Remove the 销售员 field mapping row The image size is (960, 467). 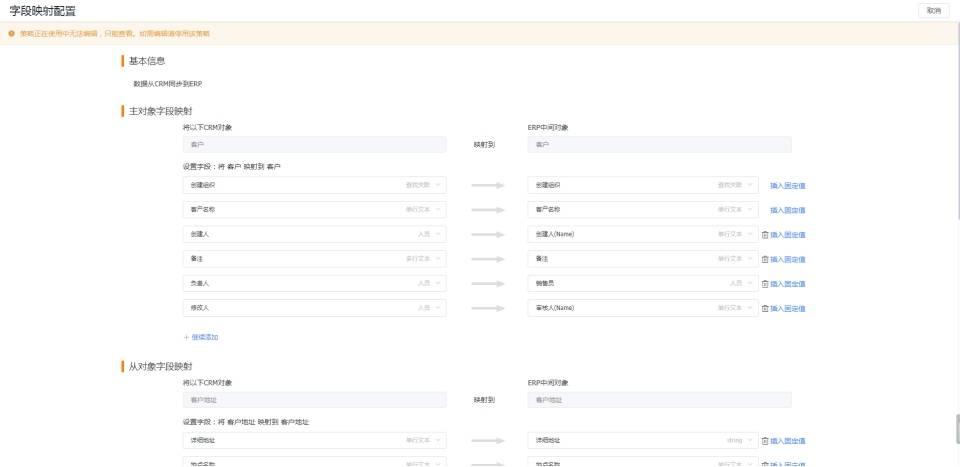point(765,283)
